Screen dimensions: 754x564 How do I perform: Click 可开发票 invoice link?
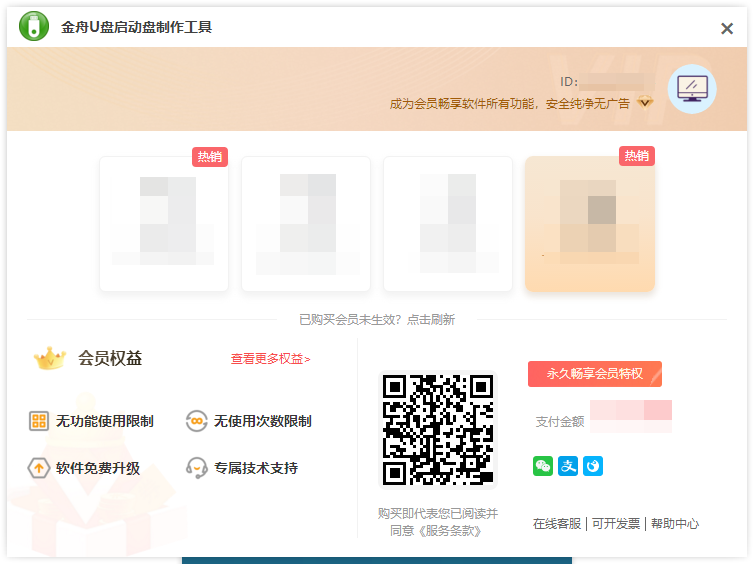[x=616, y=524]
